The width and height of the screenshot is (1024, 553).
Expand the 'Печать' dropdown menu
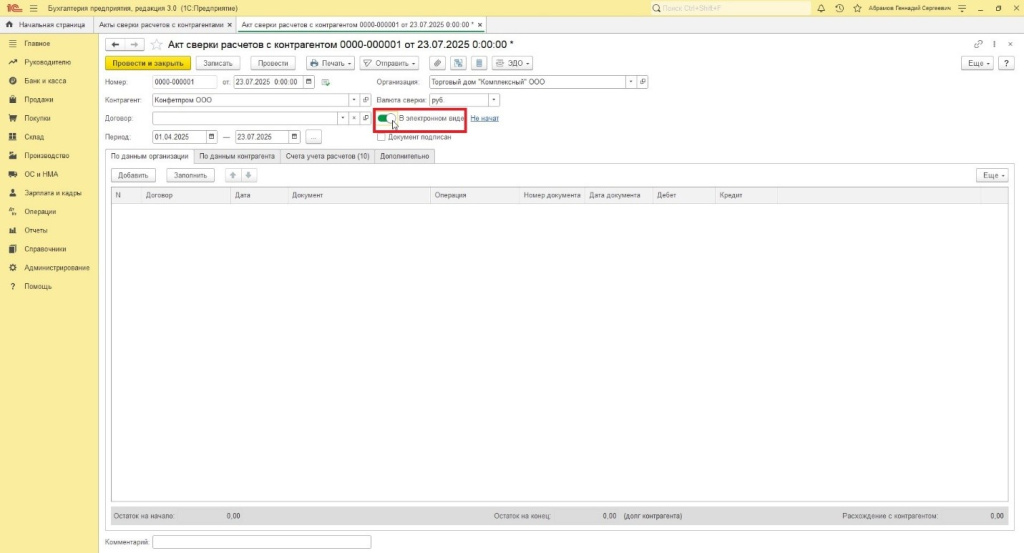click(x=330, y=63)
